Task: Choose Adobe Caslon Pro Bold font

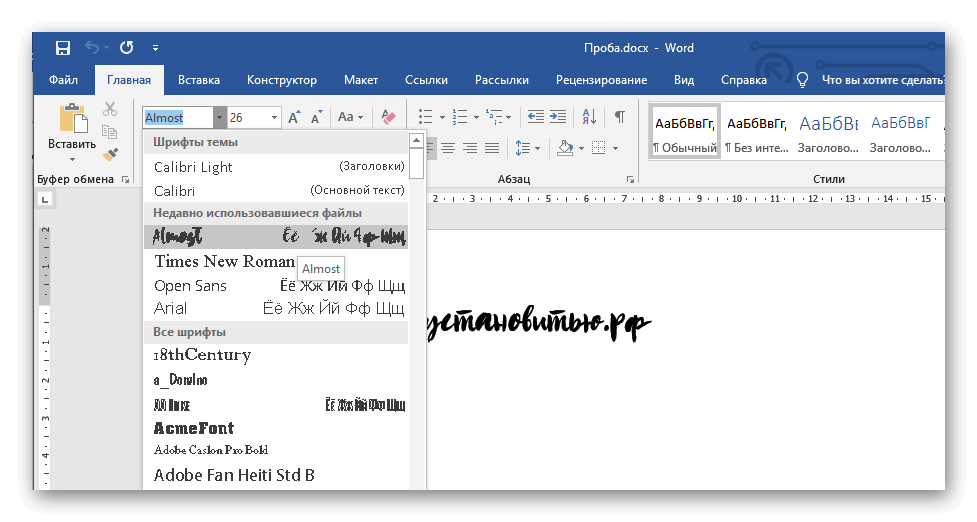Action: [276, 450]
